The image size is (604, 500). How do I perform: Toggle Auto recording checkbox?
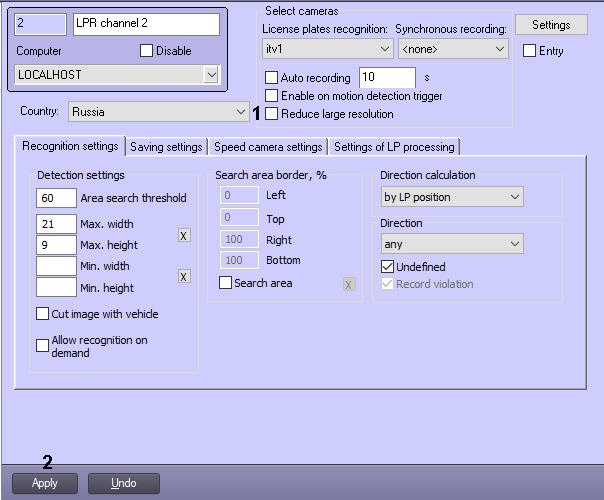click(272, 78)
